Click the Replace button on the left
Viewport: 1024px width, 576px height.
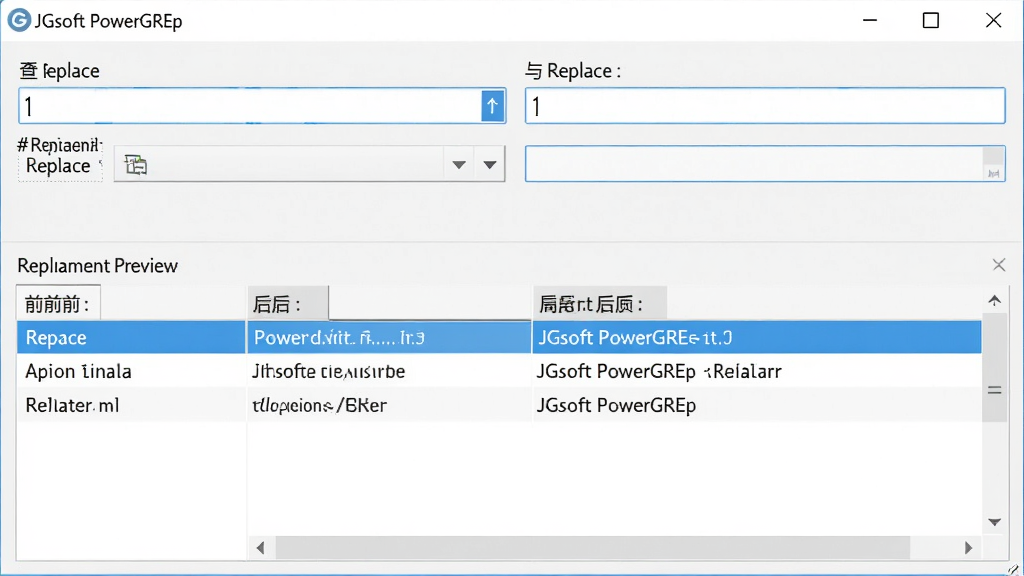coord(59,166)
